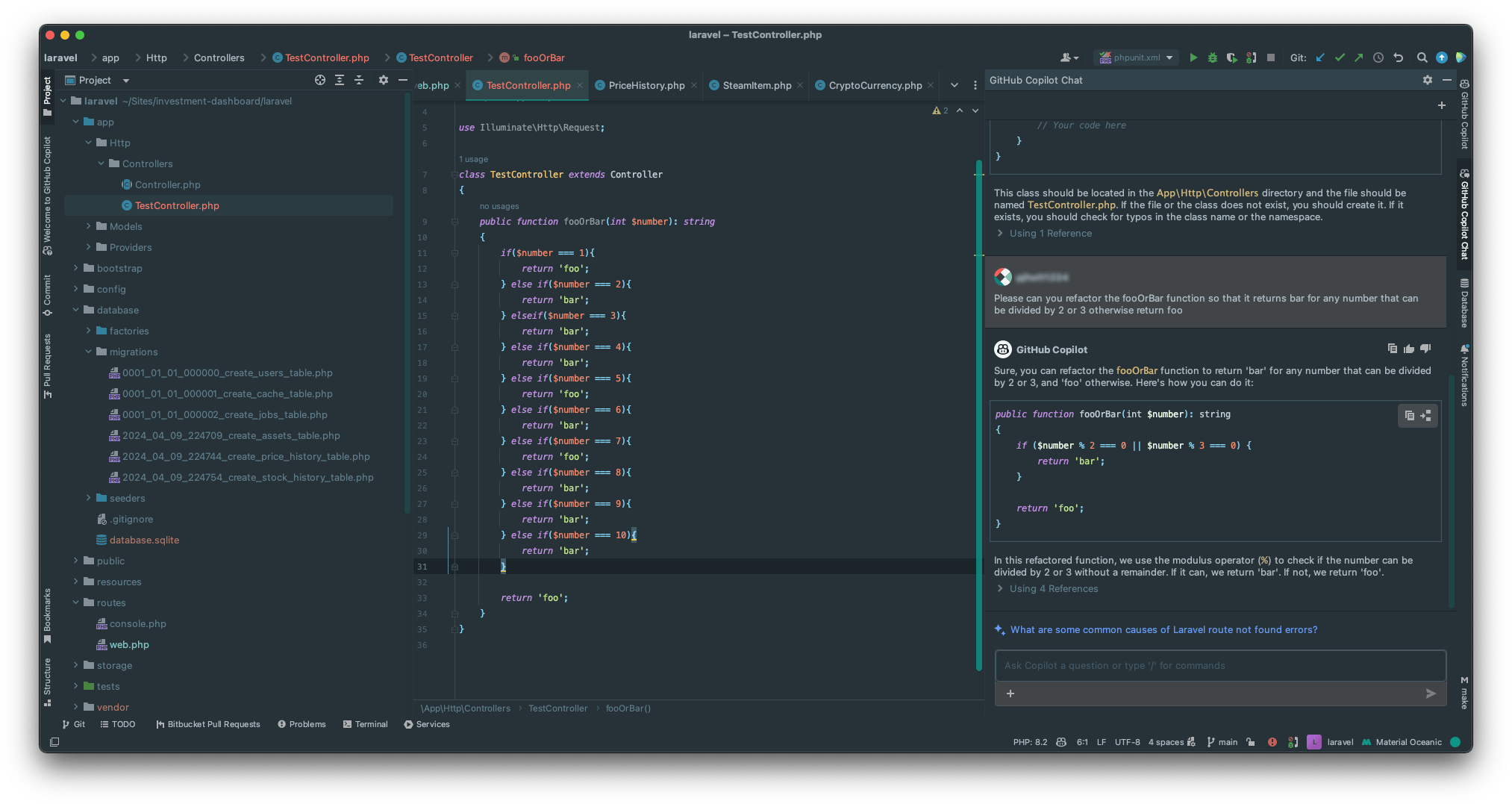This screenshot has height=804, width=1512.
Task: Rate Copilot's response with thumbs up
Action: tap(1408, 349)
